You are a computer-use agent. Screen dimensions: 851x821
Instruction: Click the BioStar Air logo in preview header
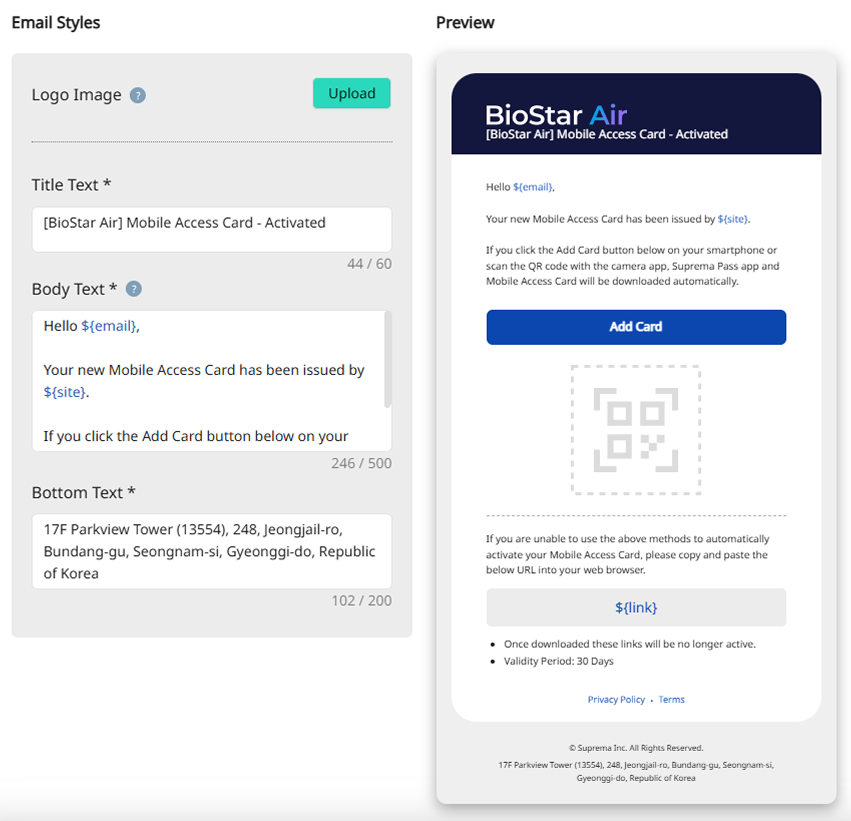(x=556, y=114)
